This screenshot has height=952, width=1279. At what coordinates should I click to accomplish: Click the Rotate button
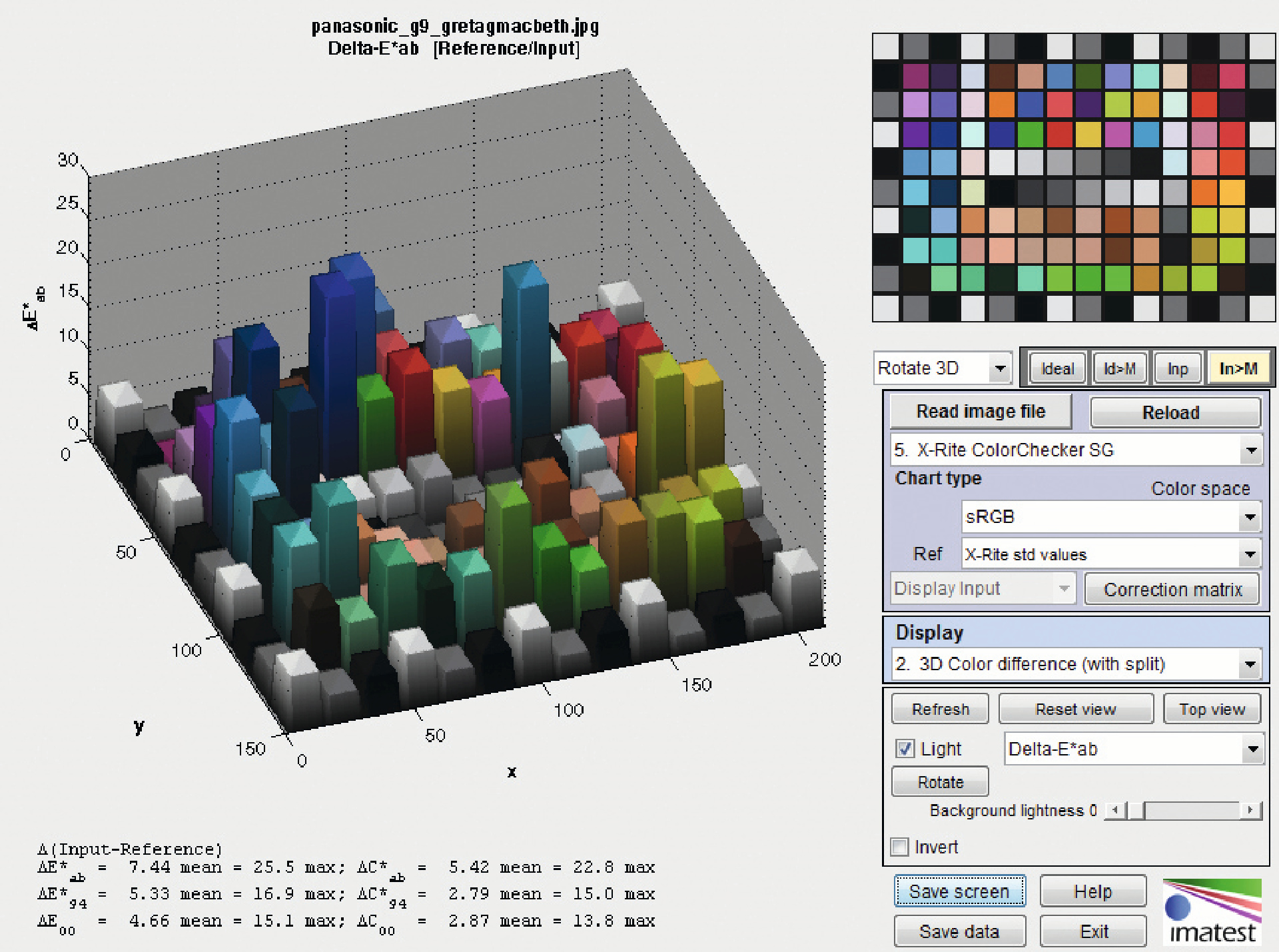(940, 781)
